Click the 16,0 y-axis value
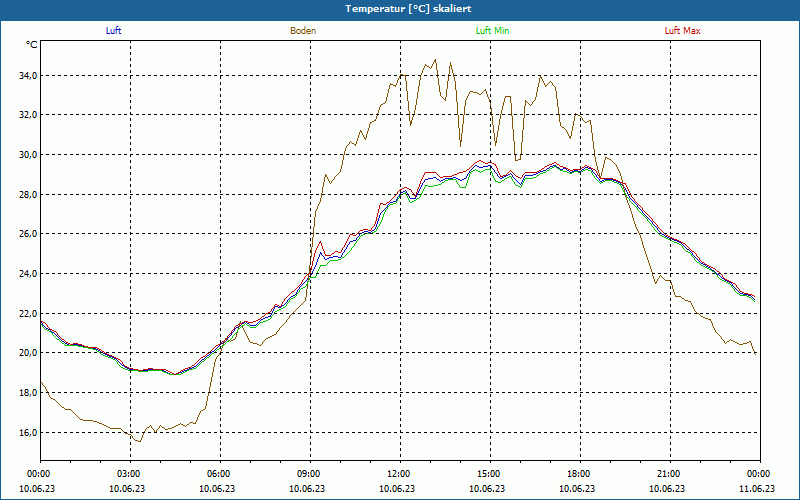The width and height of the screenshot is (800, 500). (28, 432)
